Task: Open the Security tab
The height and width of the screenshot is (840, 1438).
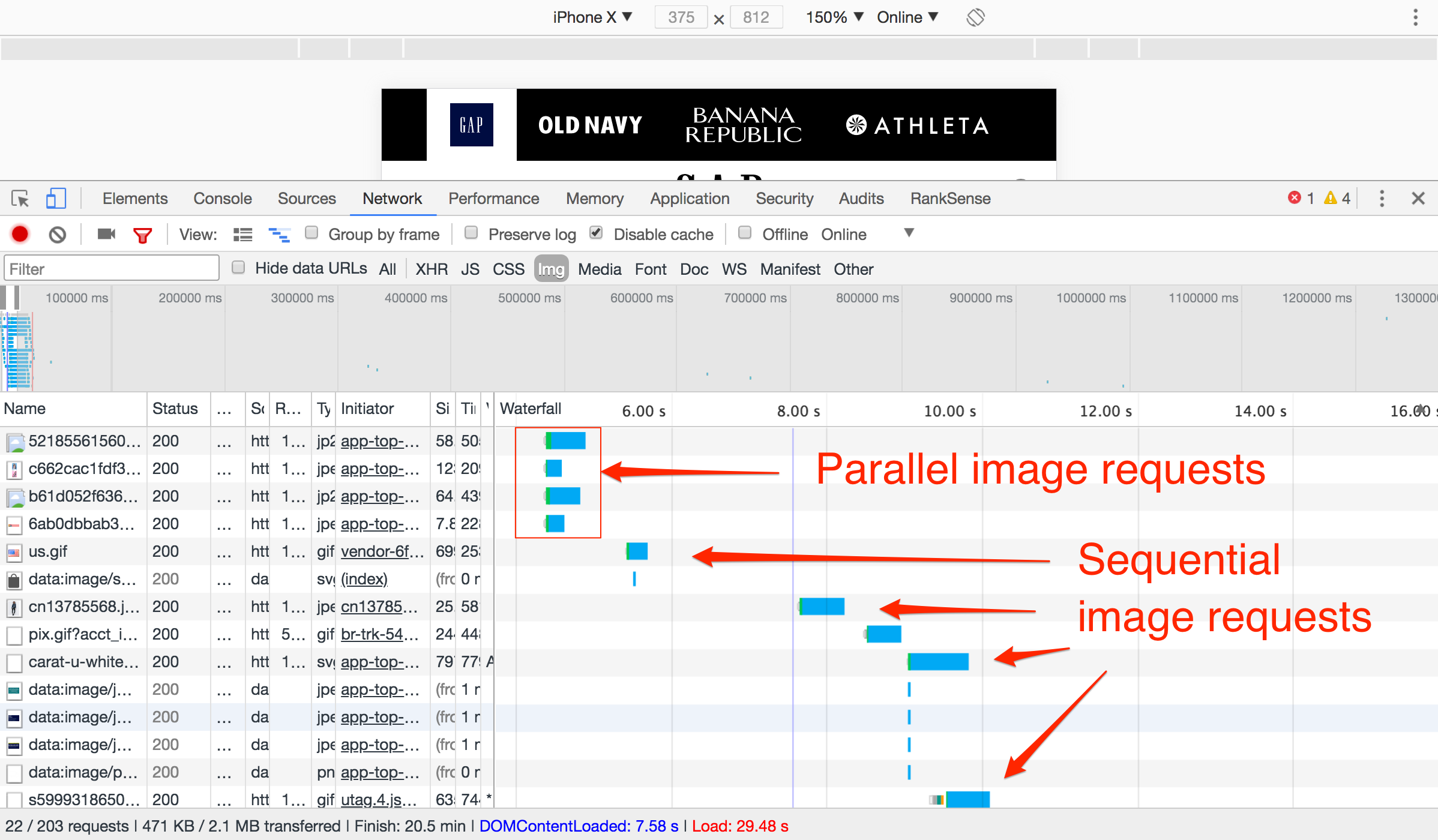Action: 784,199
